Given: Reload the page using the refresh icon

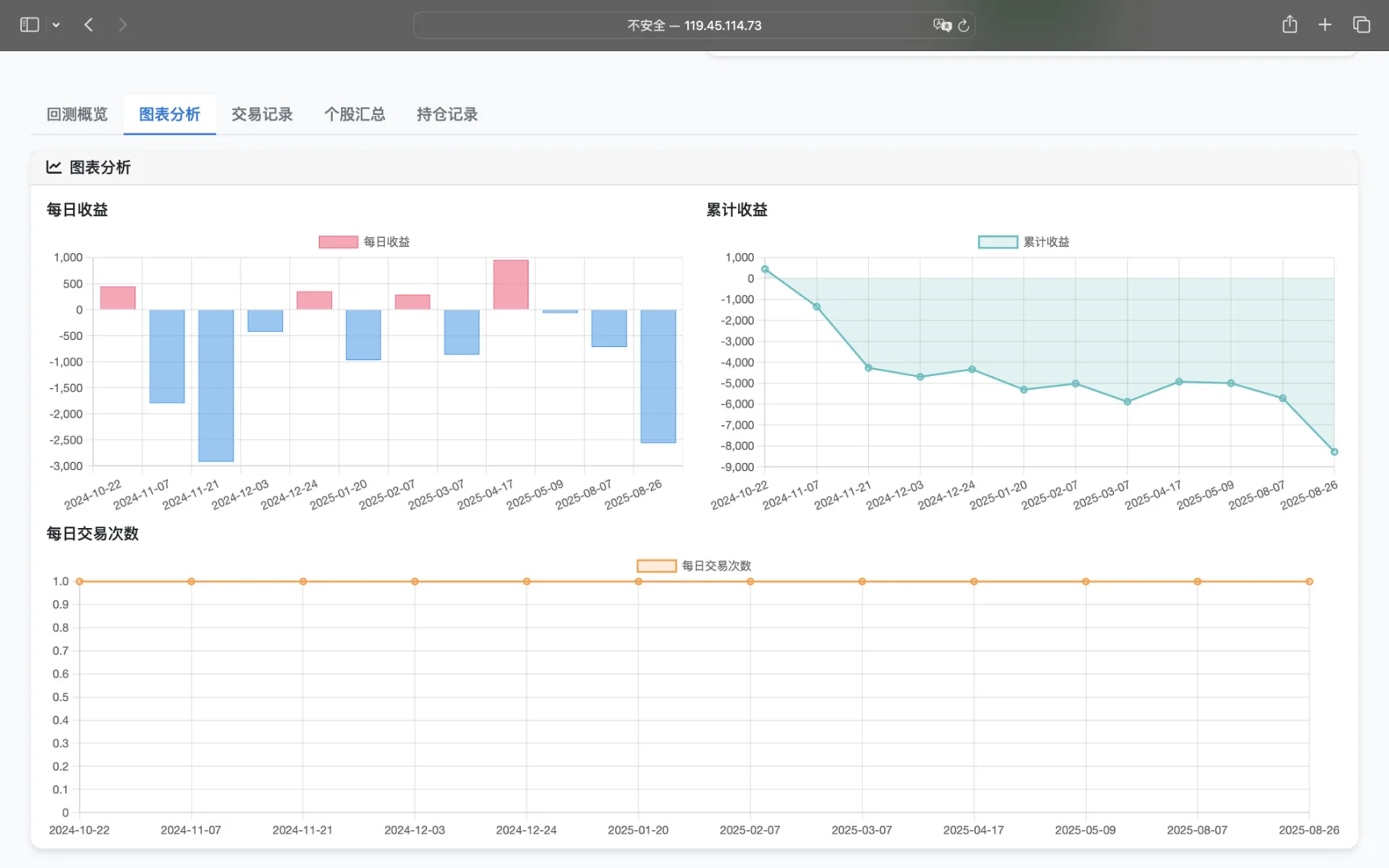Looking at the screenshot, I should (x=964, y=25).
